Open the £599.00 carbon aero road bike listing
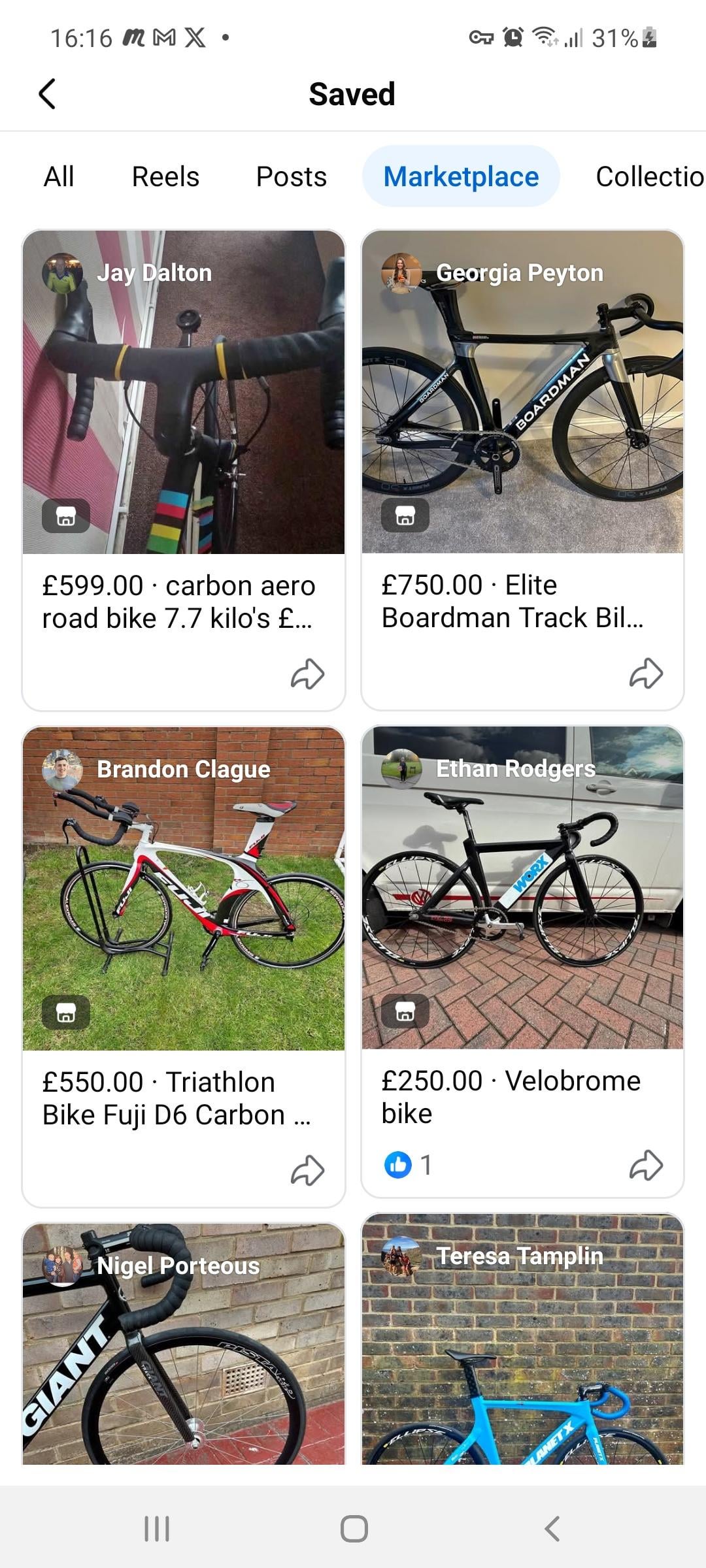Viewport: 706px width, 1568px height. point(178,602)
